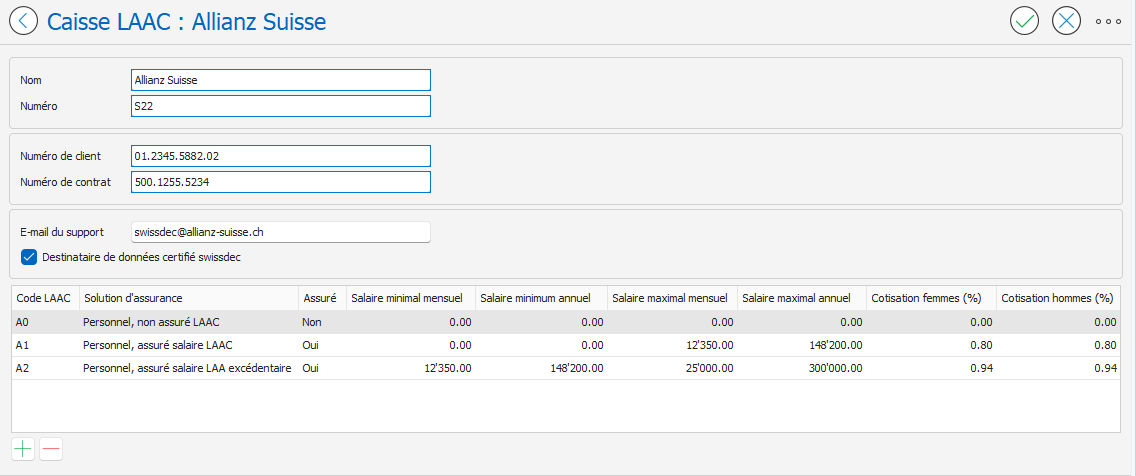Select A1 maximal annual salary 148'200.00
The height and width of the screenshot is (476, 1136).
[x=802, y=345]
